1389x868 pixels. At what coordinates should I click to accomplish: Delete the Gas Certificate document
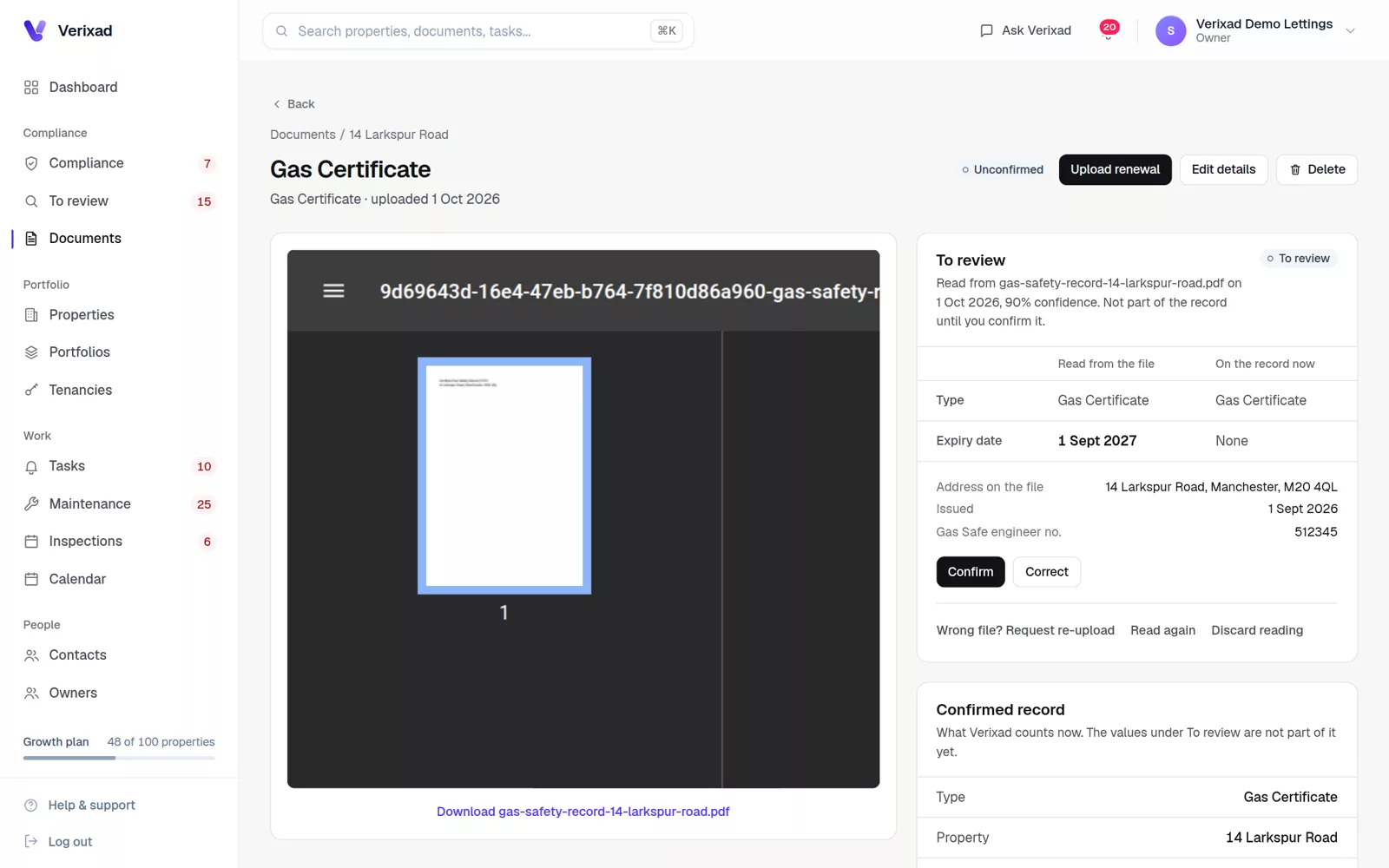(1317, 170)
